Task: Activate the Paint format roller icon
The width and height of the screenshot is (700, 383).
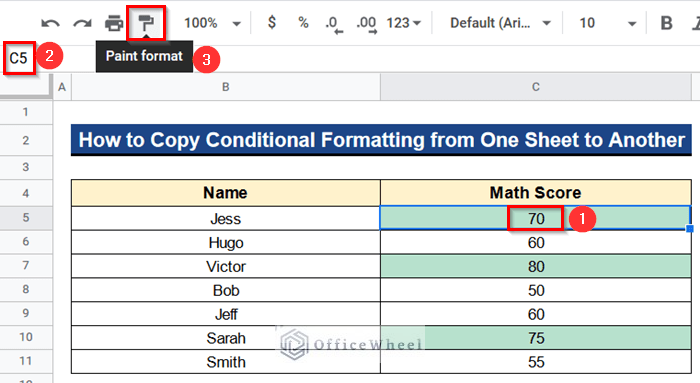Action: [x=146, y=23]
